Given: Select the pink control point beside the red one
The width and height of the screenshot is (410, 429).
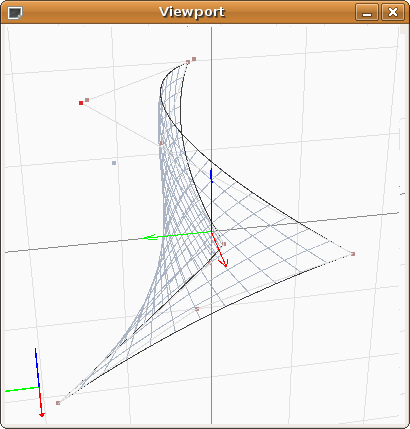Looking at the screenshot, I should click(x=87, y=100).
